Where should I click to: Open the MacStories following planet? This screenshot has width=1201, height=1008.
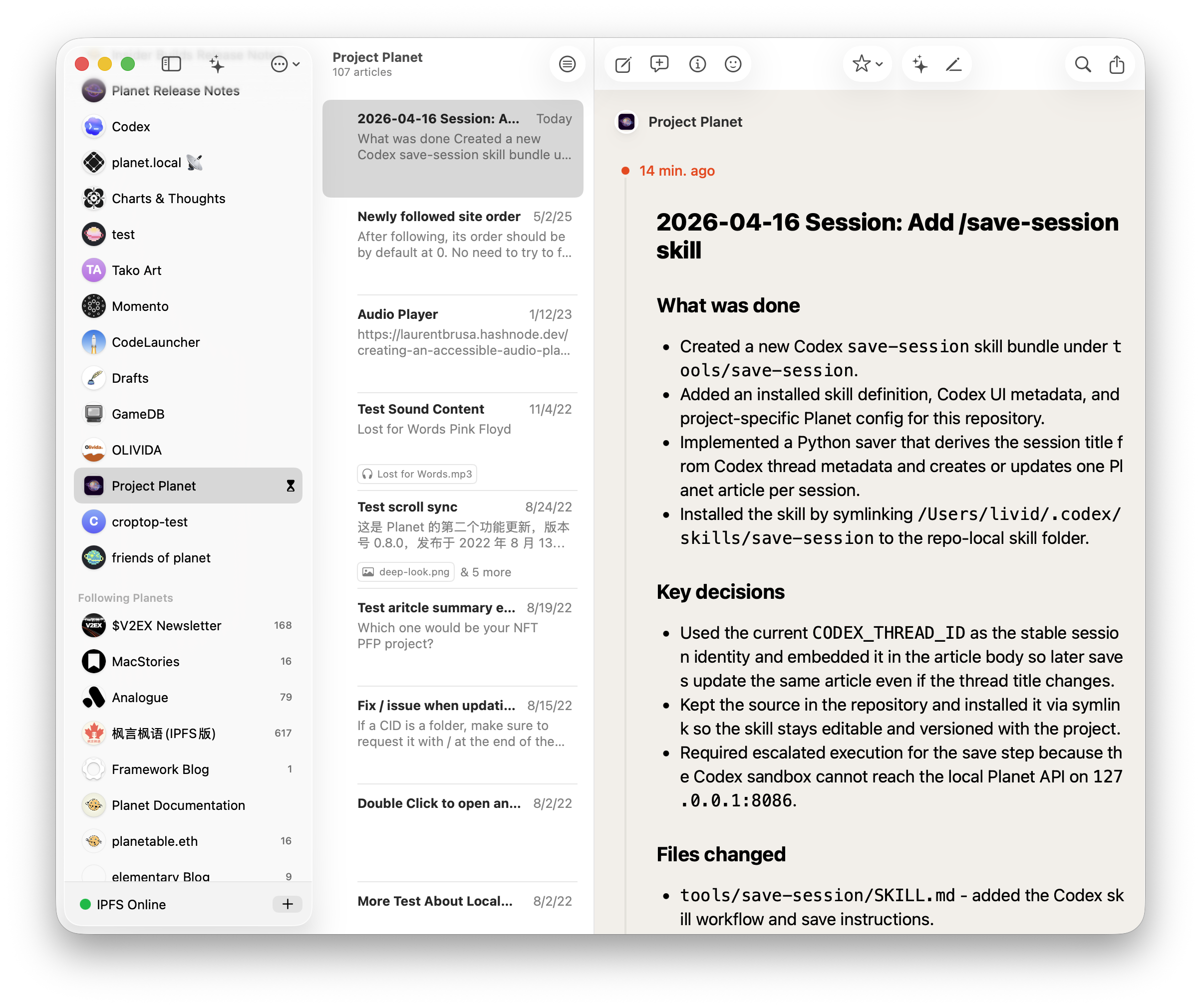point(145,662)
